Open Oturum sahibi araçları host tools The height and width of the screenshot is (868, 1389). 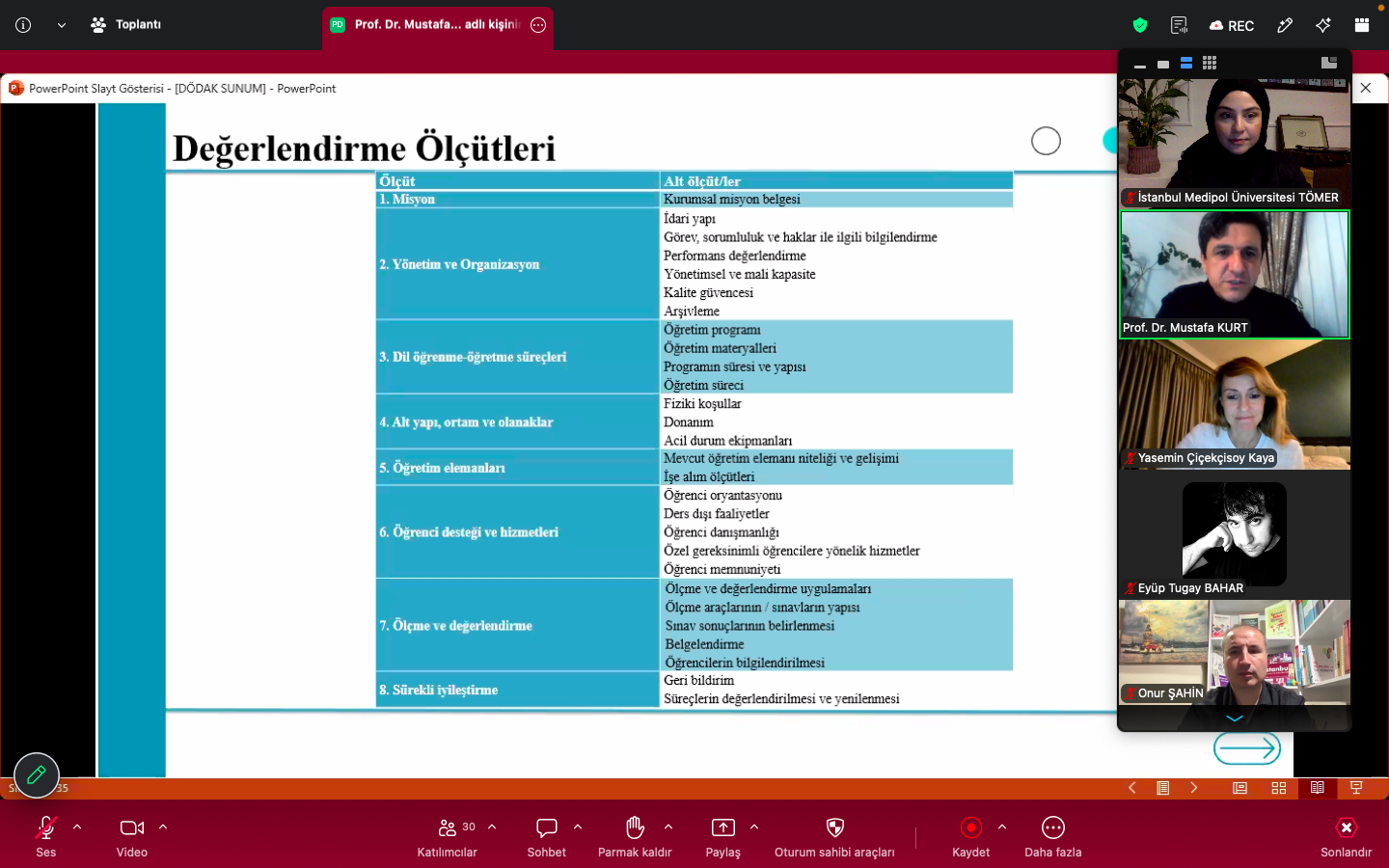coord(835,837)
